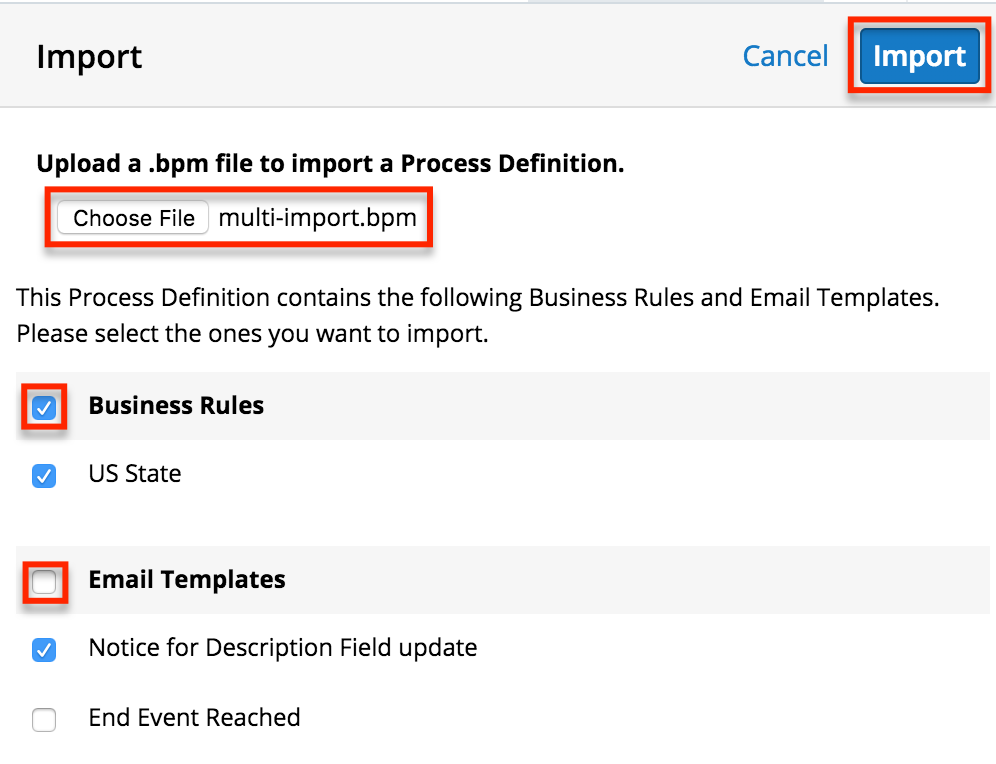Click the Please select the ones line
Viewport: 996px width, 764px height.
[x=252, y=333]
